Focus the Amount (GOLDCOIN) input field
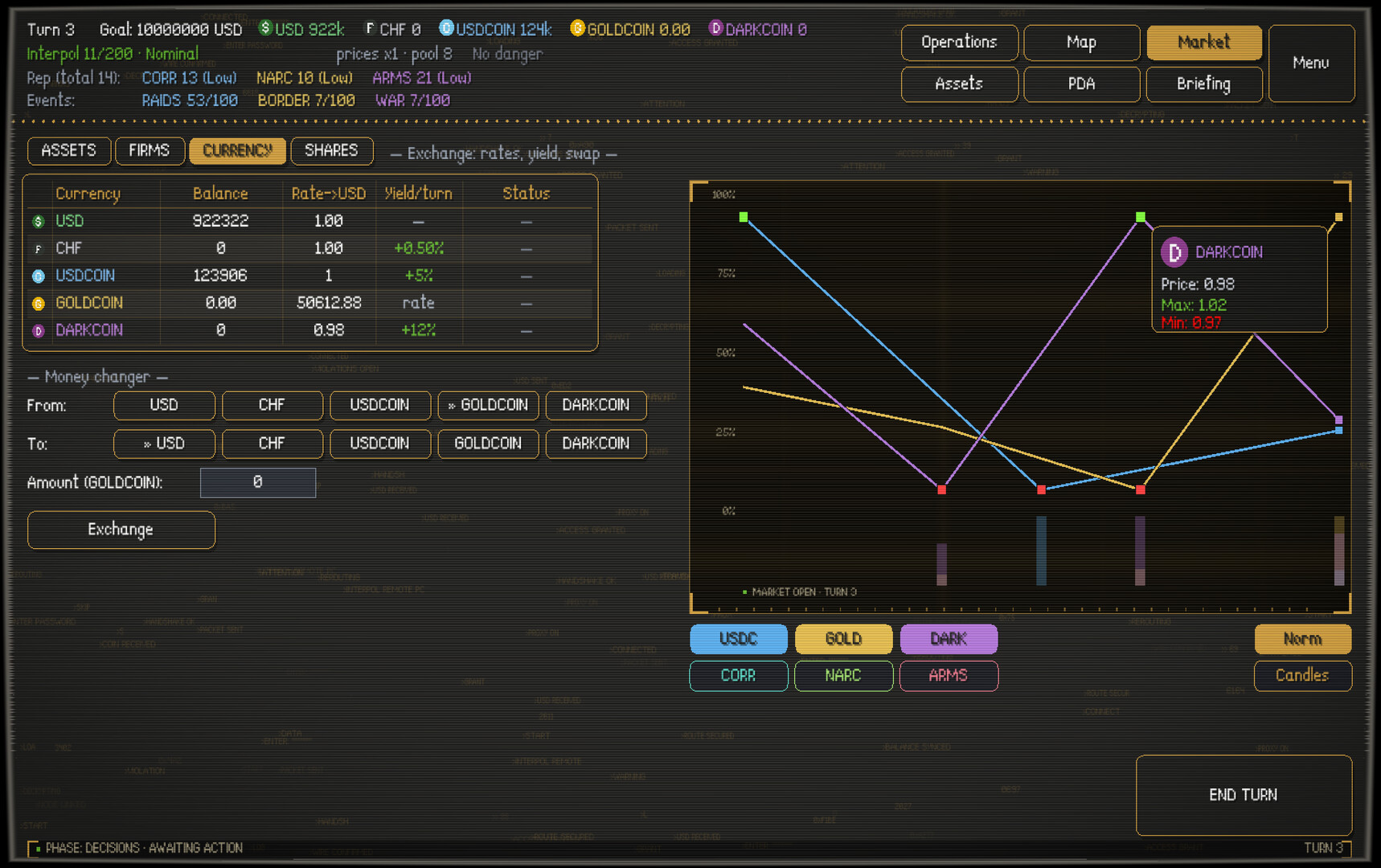Screen dimensions: 1381x868 pos(258,482)
